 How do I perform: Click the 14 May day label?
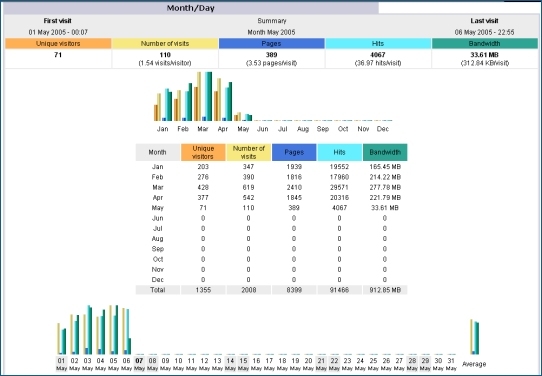click(230, 364)
